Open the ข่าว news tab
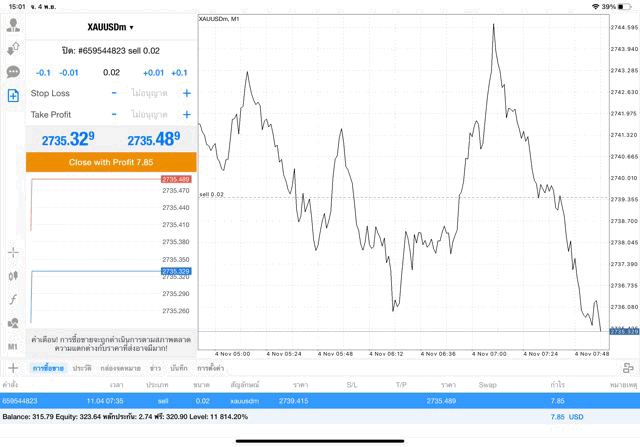Image resolution: width=640 pixels, height=447 pixels. [155, 369]
